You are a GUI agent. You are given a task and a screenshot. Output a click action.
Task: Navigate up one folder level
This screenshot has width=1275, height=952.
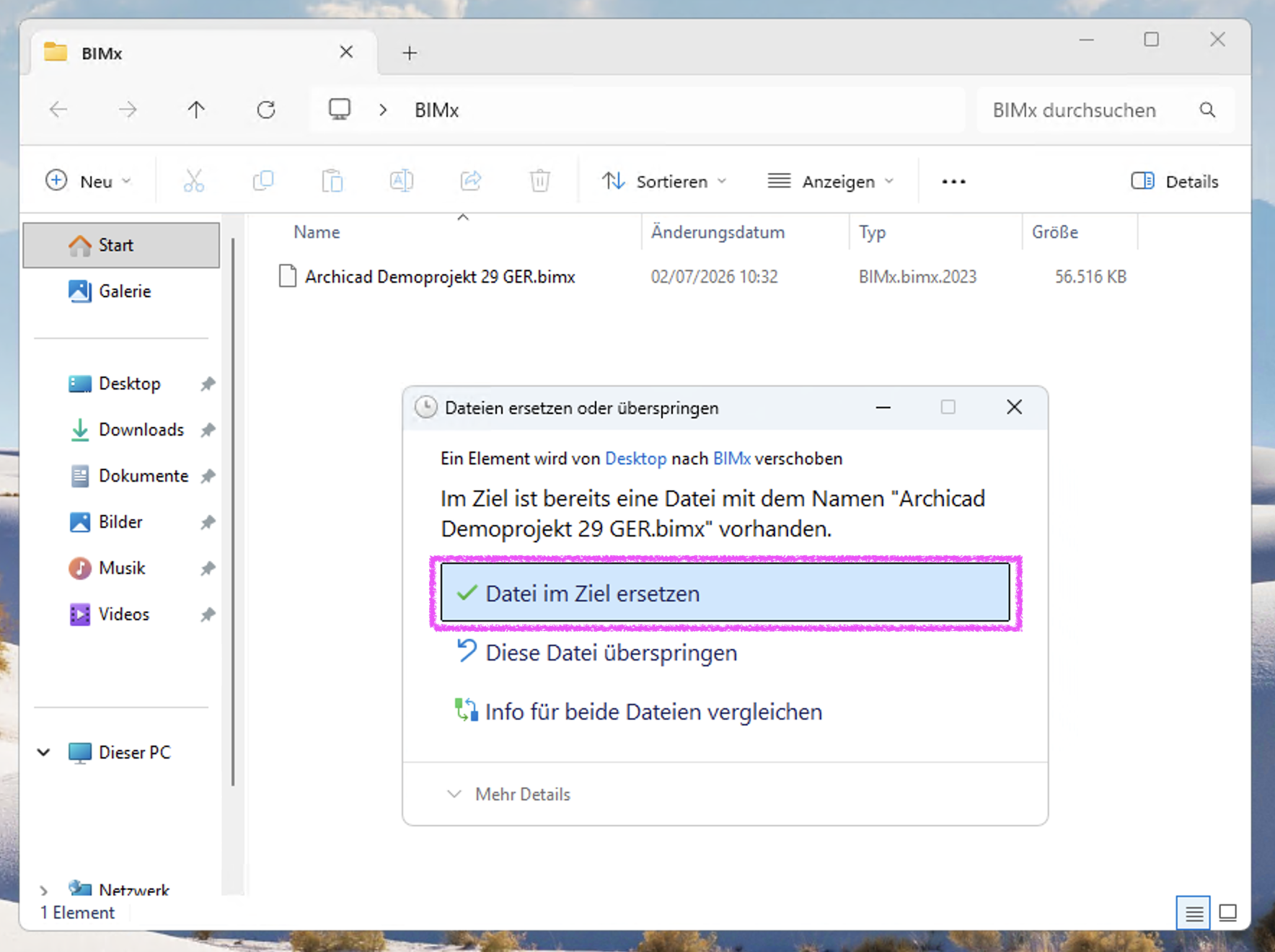196,110
